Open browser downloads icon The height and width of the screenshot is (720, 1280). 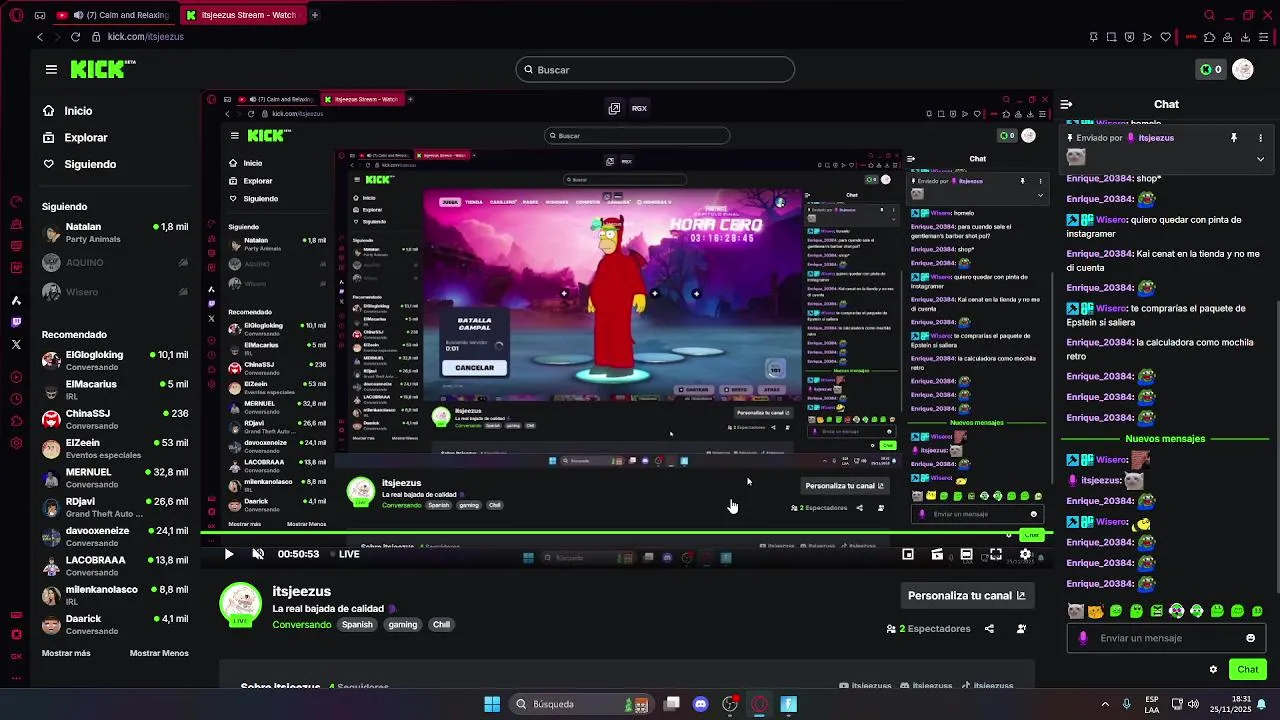1245,37
